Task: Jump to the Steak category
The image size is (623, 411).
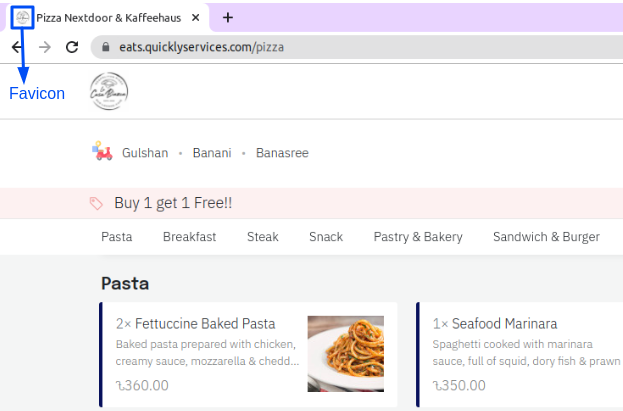Action: [263, 237]
